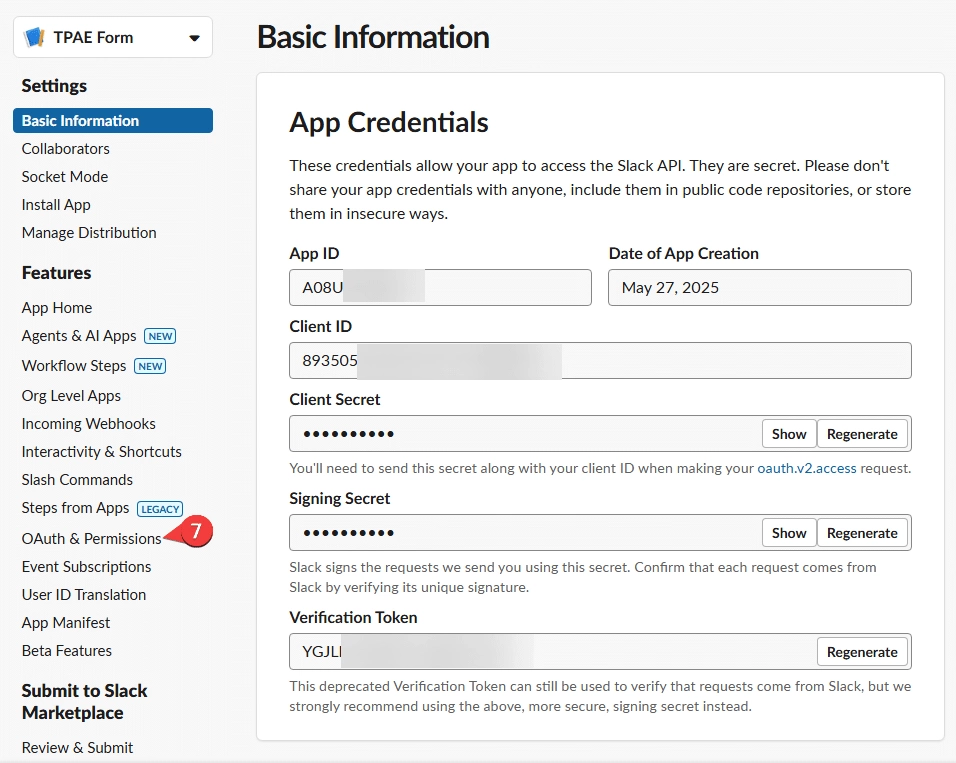Click the Client ID field
This screenshot has width=956, height=763.
pyautogui.click(x=600, y=361)
